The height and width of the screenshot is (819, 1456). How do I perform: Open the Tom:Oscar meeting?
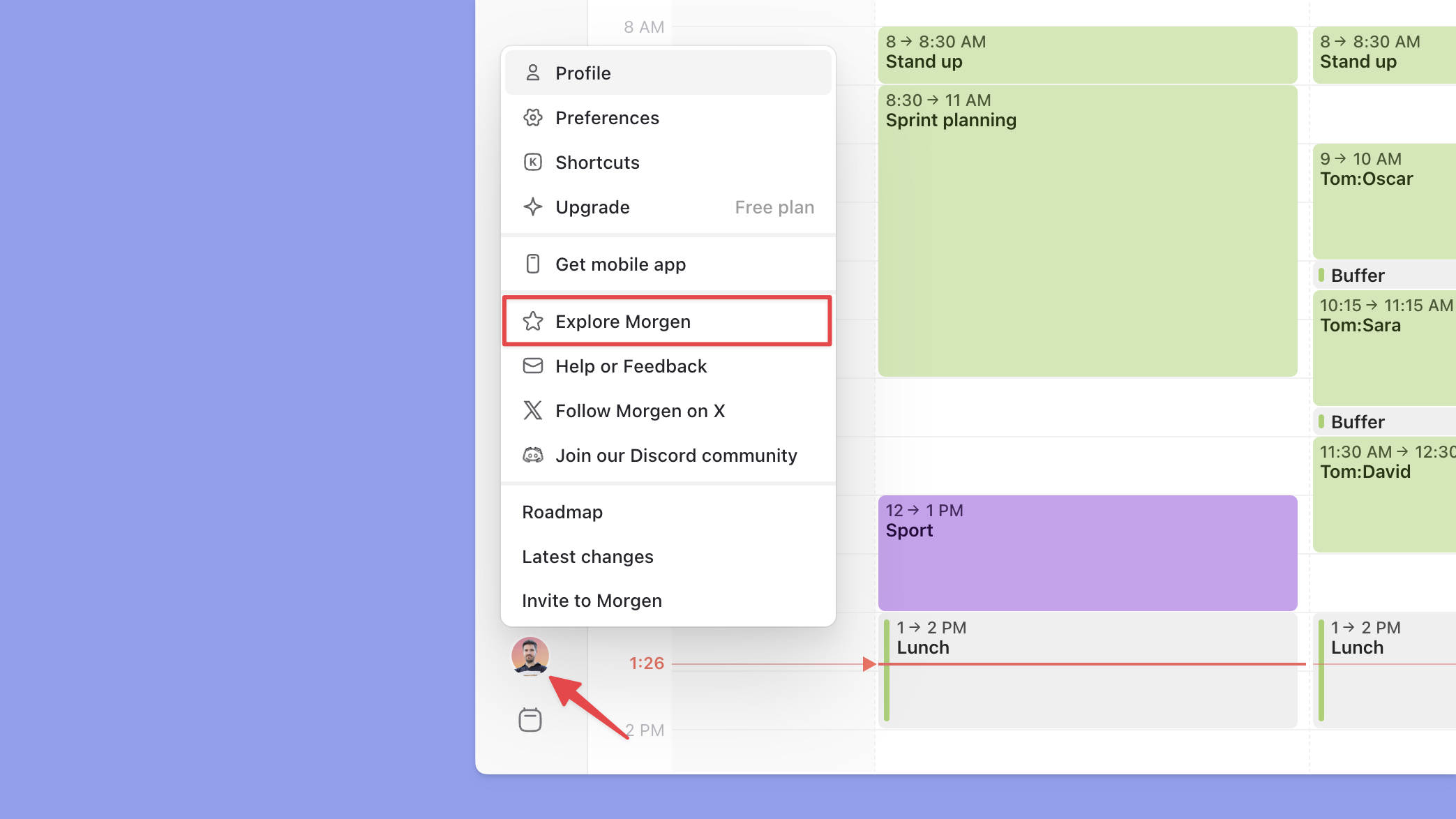pyautogui.click(x=1384, y=202)
